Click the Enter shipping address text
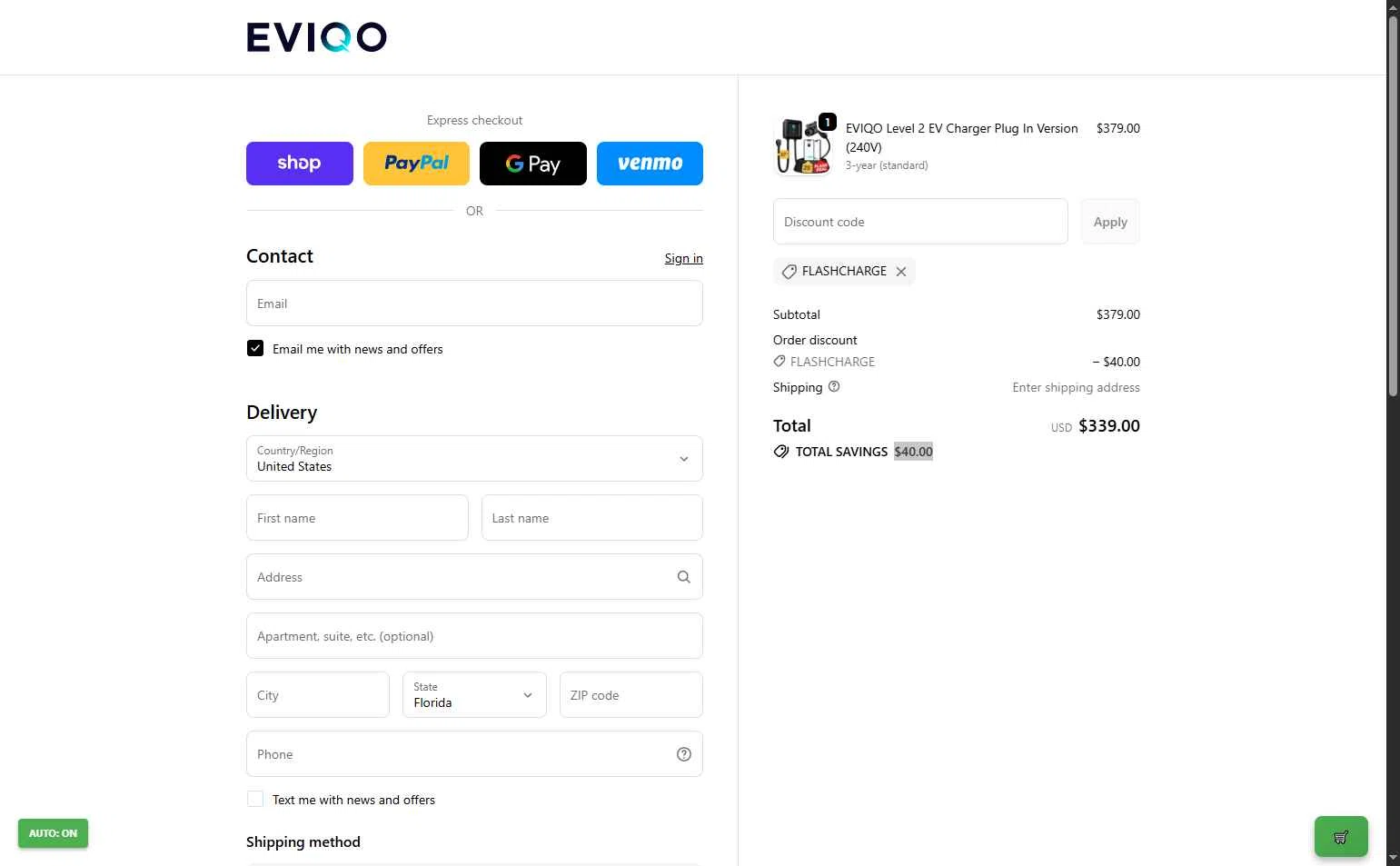Image resolution: width=1400 pixels, height=866 pixels. pos(1076,387)
